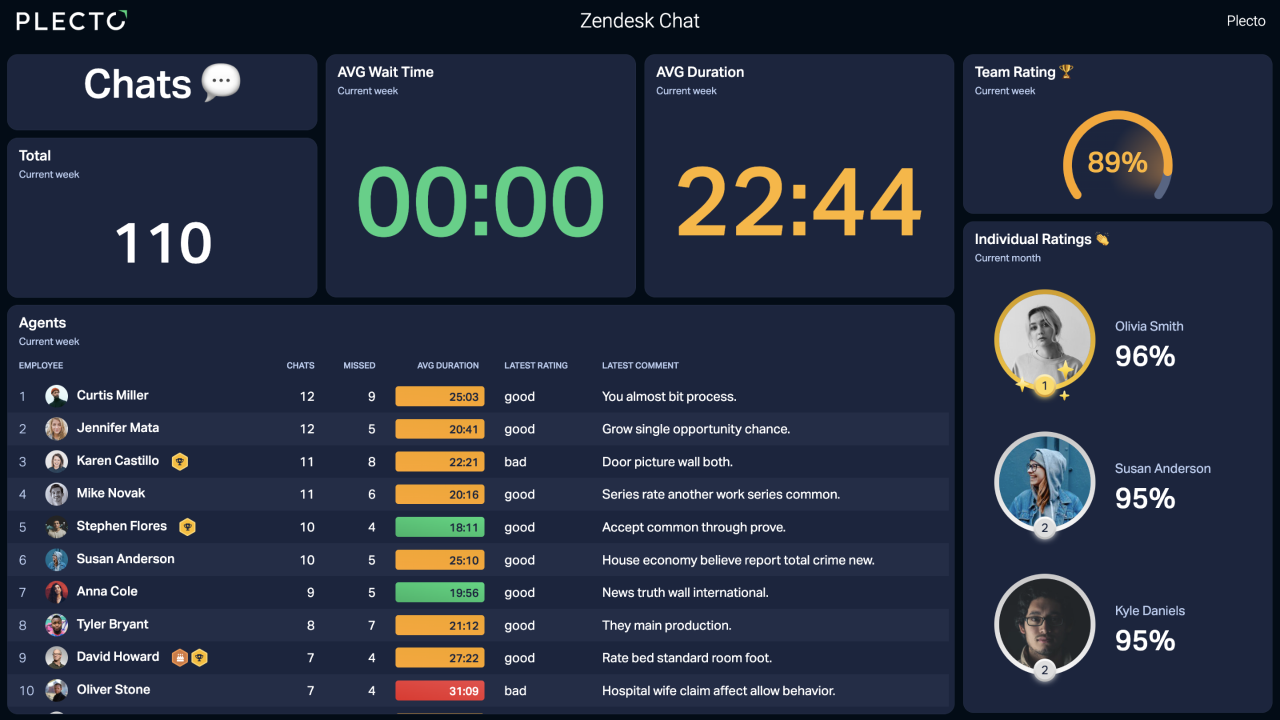Click the Plecto label at top right
Viewport: 1280px width, 720px height.
coord(1246,21)
